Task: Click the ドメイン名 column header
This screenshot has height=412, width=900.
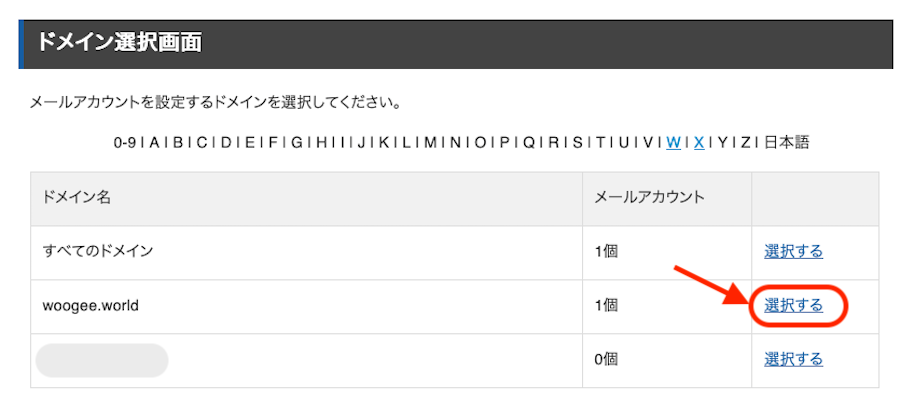Action: click(76, 197)
